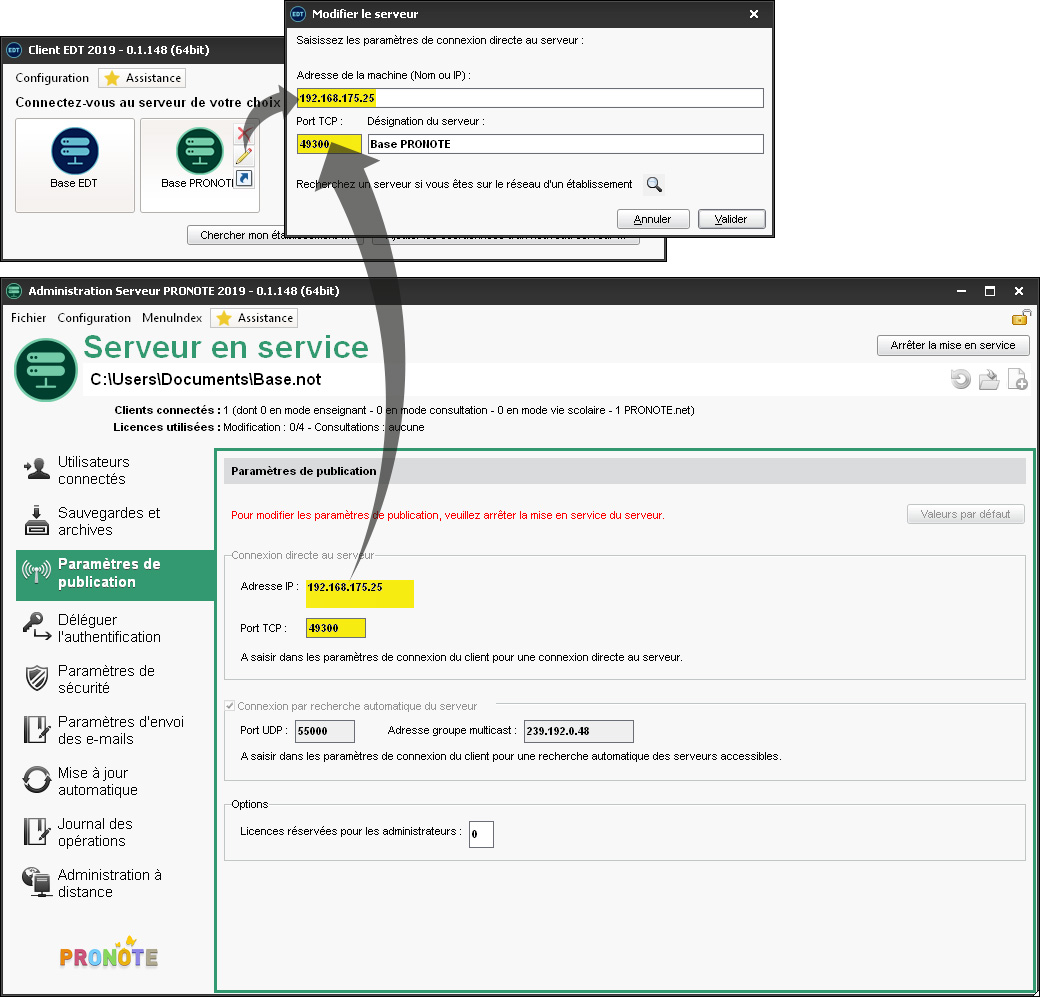Screen dimensions: 1040x997
Task: Open Utilisateurs connectés panel
Action: click(x=113, y=470)
